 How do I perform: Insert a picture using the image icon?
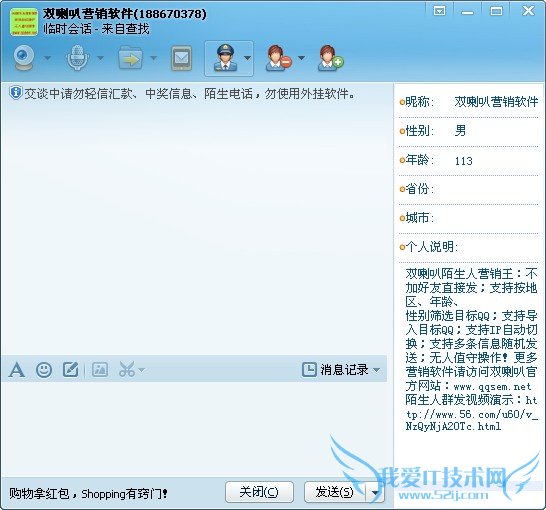[x=100, y=369]
